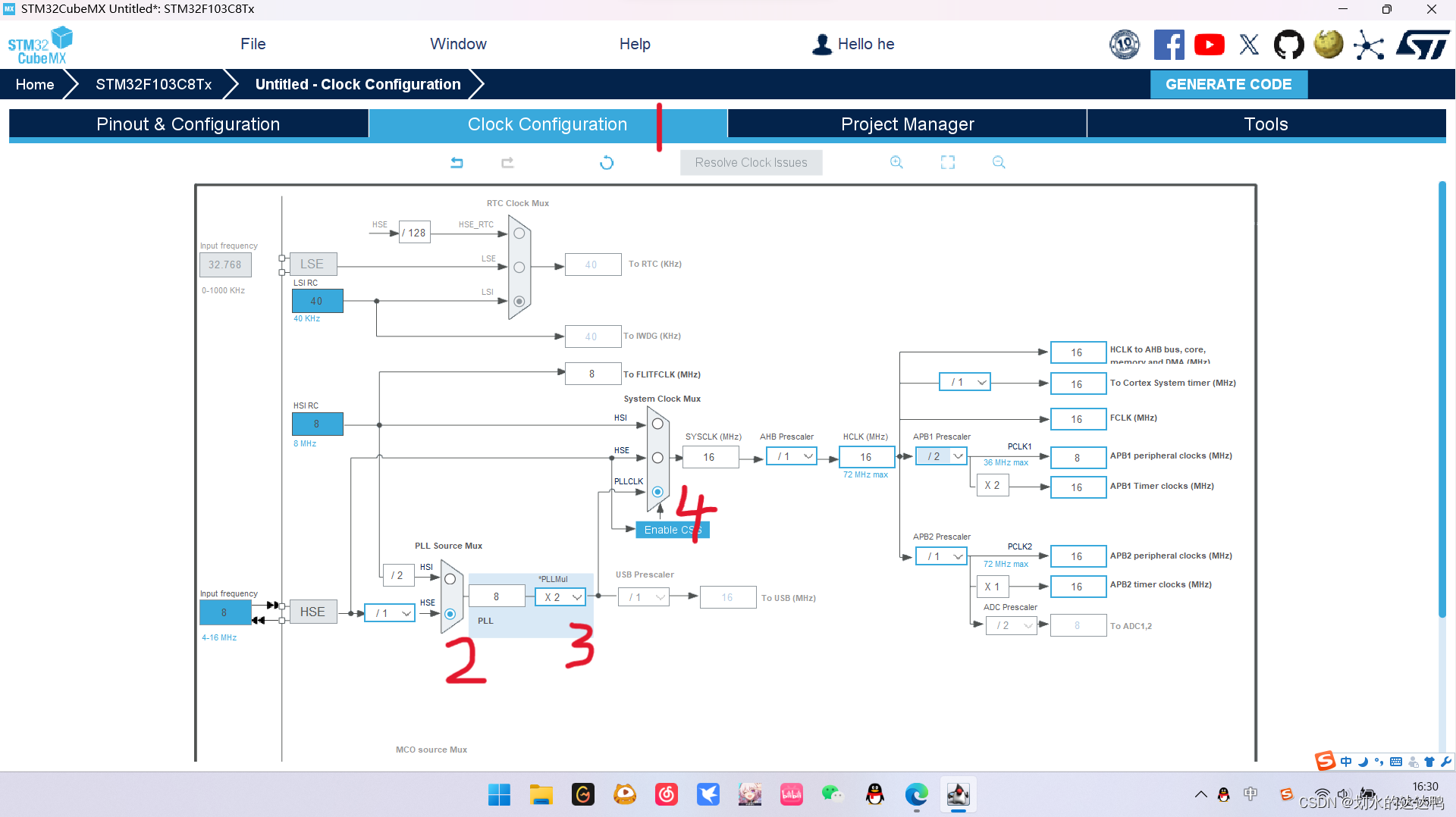Select HSE_RTC in RTC Clock Mux
The width and height of the screenshot is (1456, 817).
pos(519,233)
